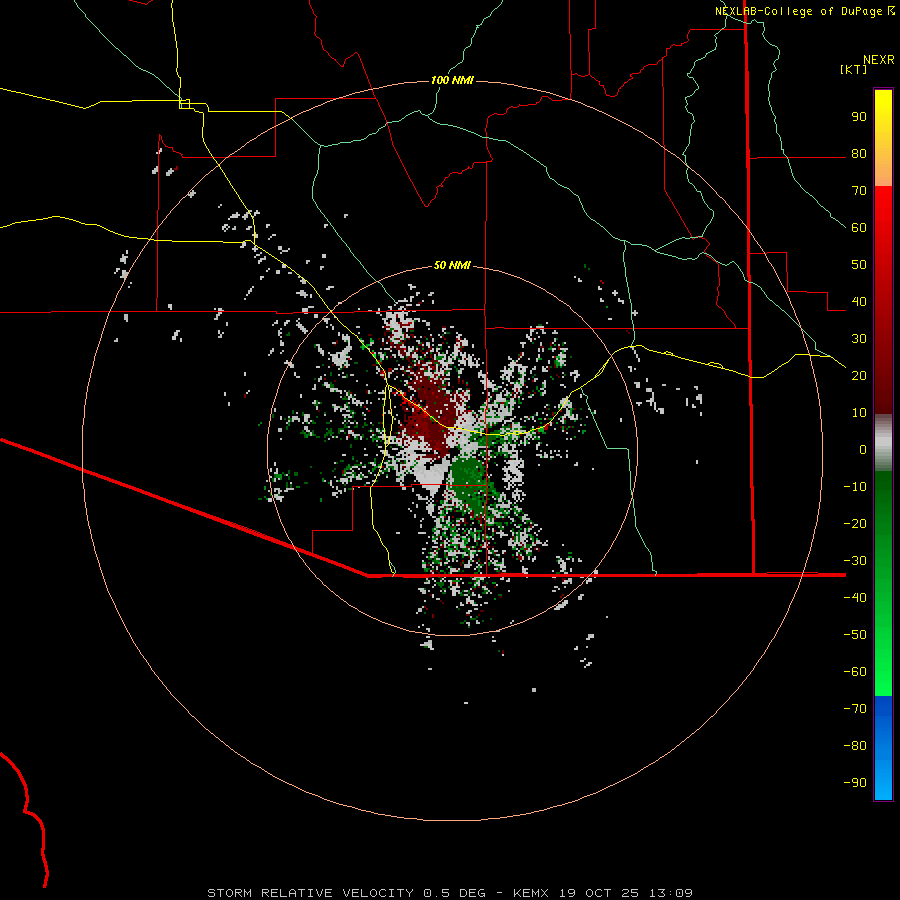This screenshot has height=900, width=900.
Task: Click the 90 value on the velocity scale
Action: 859,117
